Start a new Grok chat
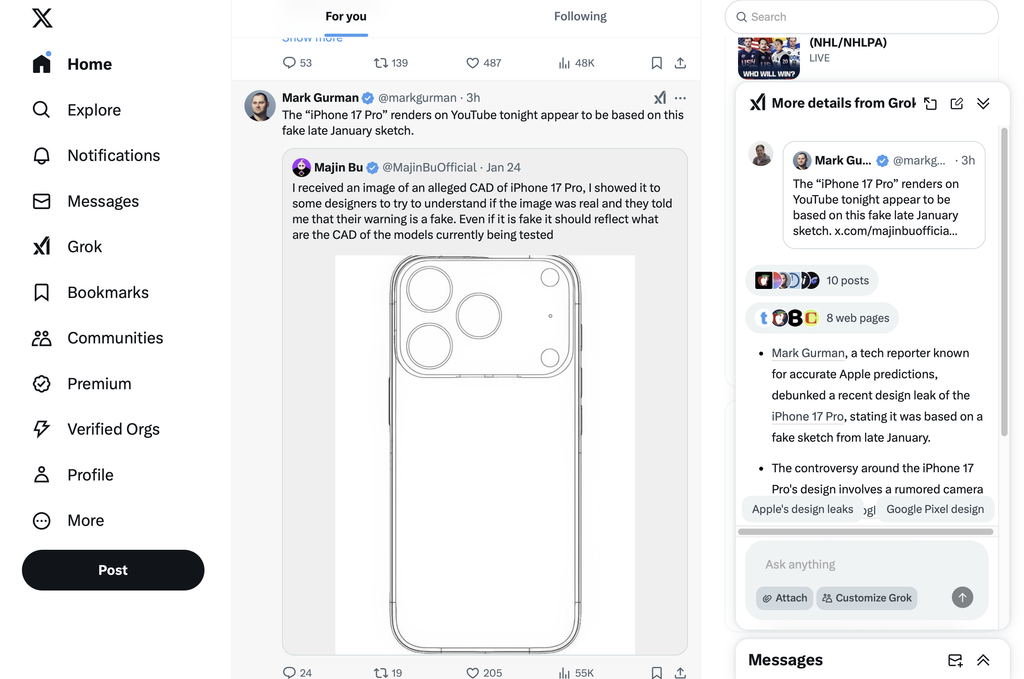This screenshot has height=679, width=1024. [x=957, y=103]
